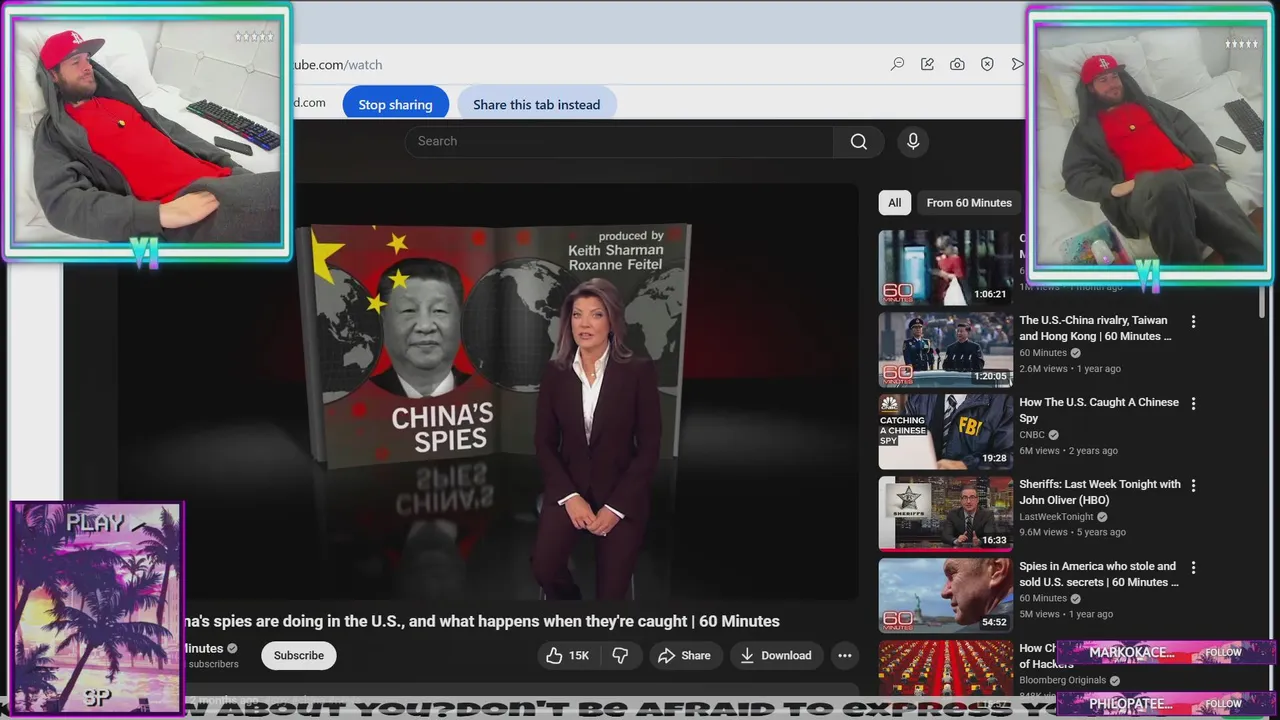Screen dimensions: 1280x720
Task: Click the '5M views · 1 year ago' text
Action: coord(1066,615)
